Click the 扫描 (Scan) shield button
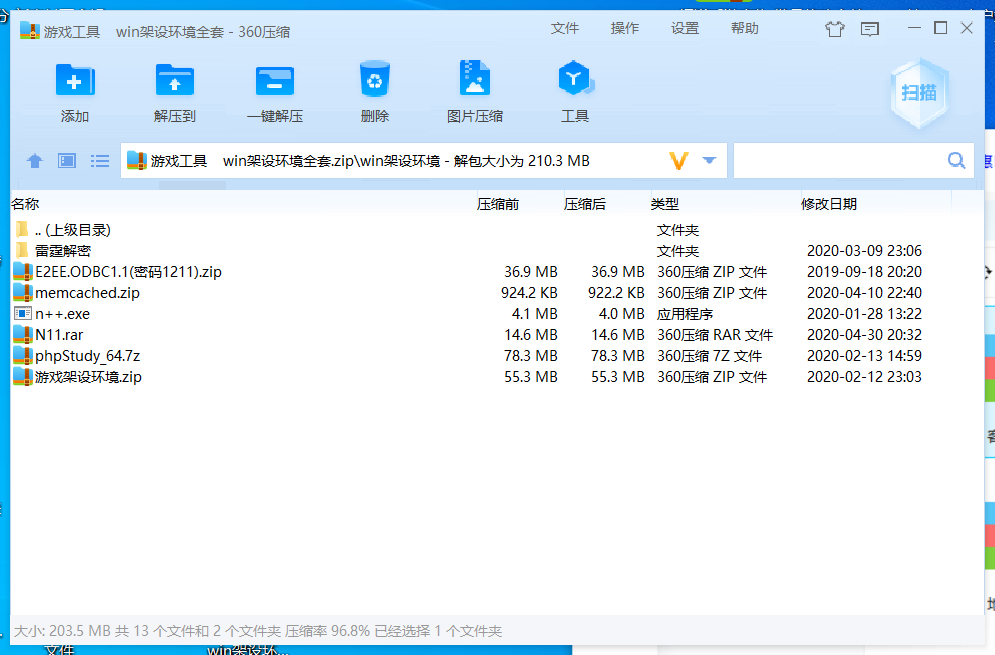The width and height of the screenshot is (995, 655). tap(919, 93)
